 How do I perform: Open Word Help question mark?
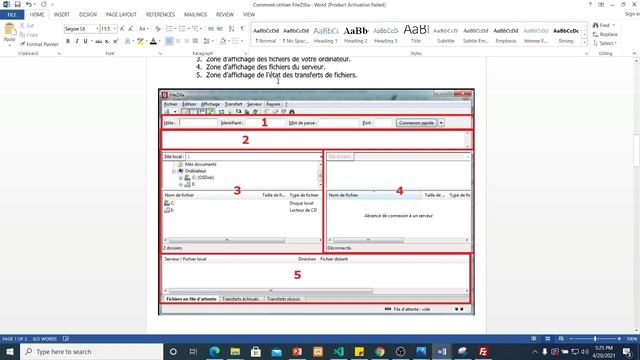590,4
